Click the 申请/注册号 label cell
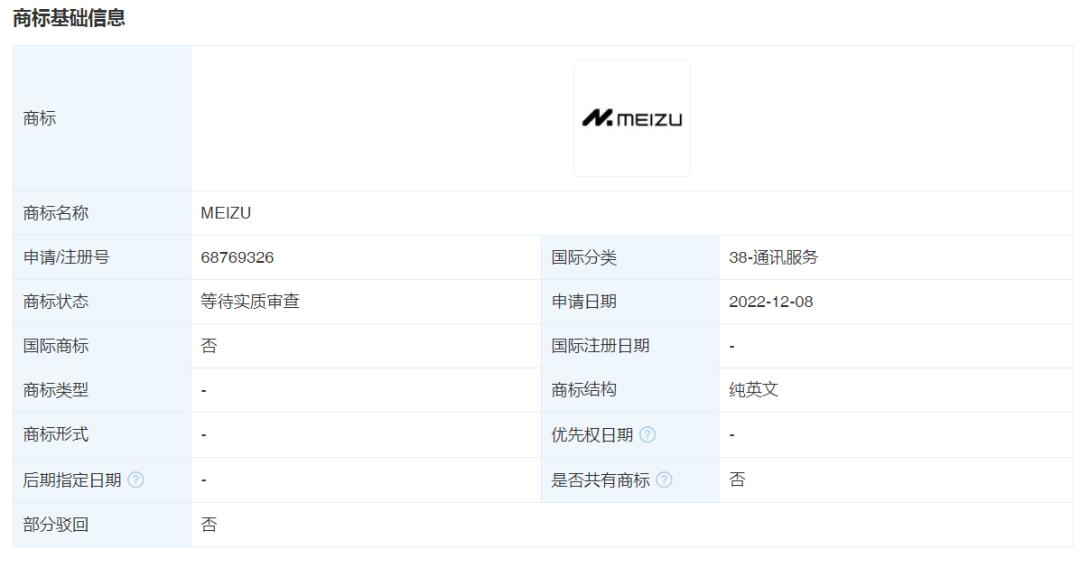The height and width of the screenshot is (568, 1080). click(102, 257)
